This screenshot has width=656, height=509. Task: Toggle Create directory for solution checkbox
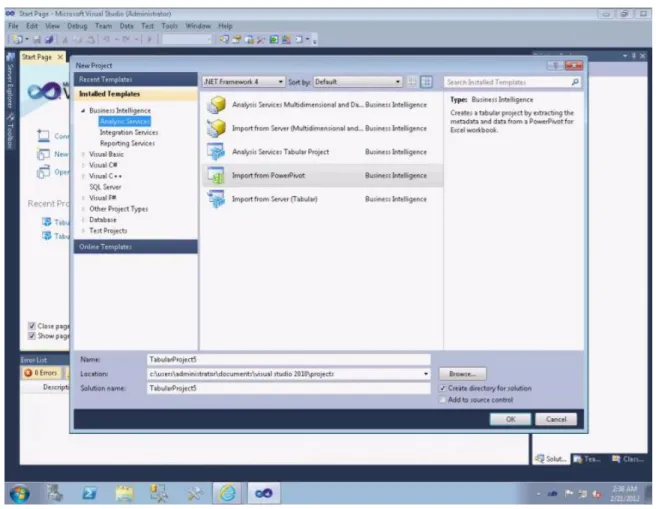point(443,388)
